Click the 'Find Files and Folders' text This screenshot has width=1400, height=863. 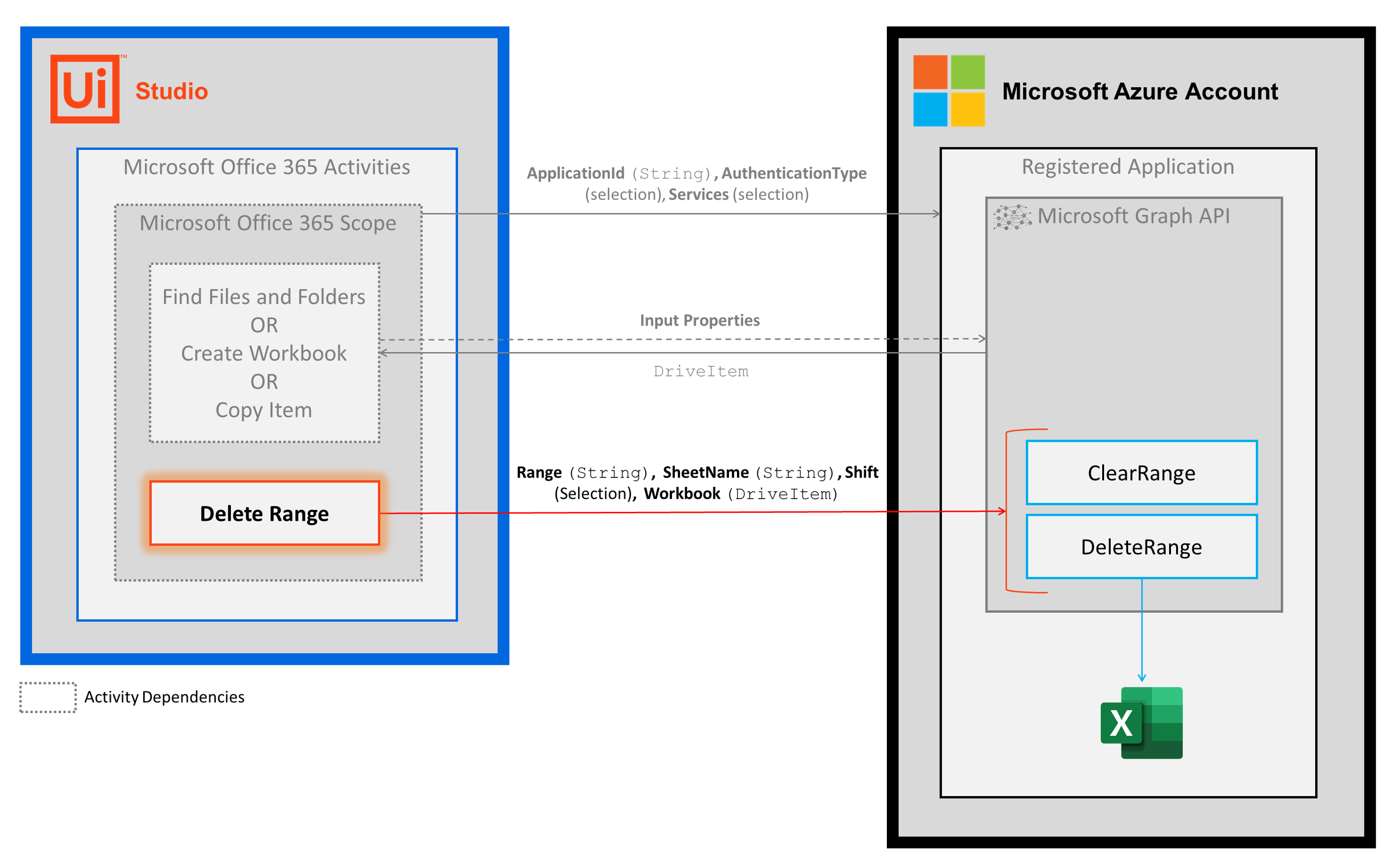click(x=264, y=297)
